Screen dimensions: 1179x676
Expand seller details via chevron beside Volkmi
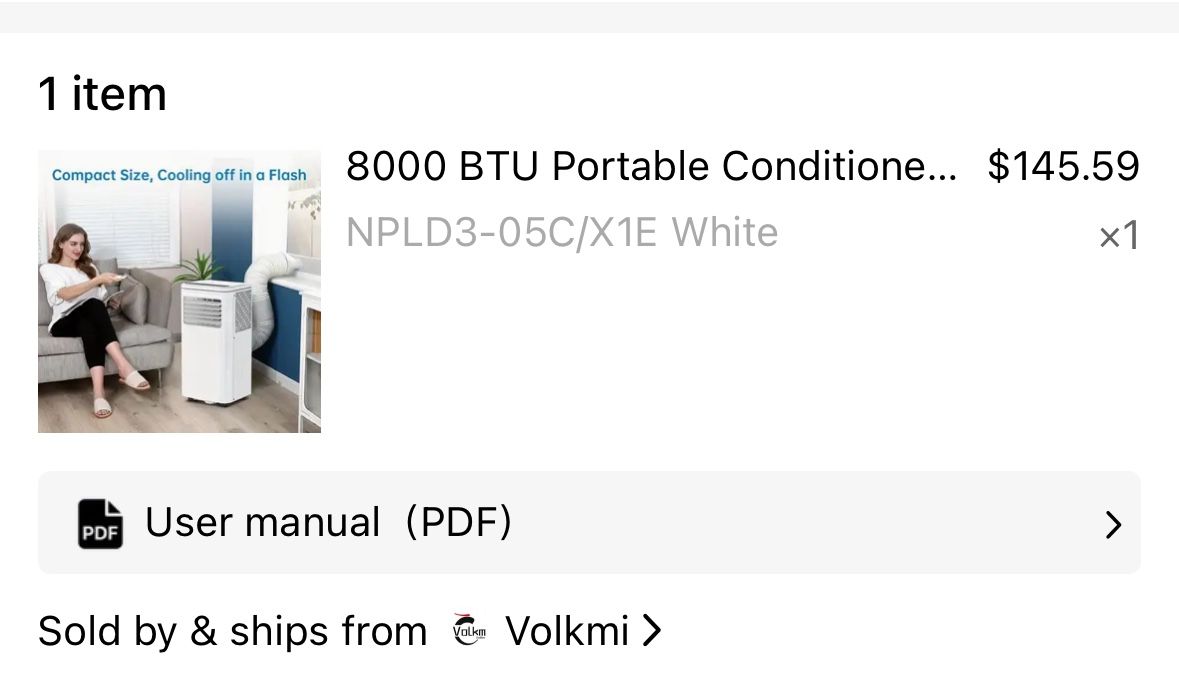[652, 631]
